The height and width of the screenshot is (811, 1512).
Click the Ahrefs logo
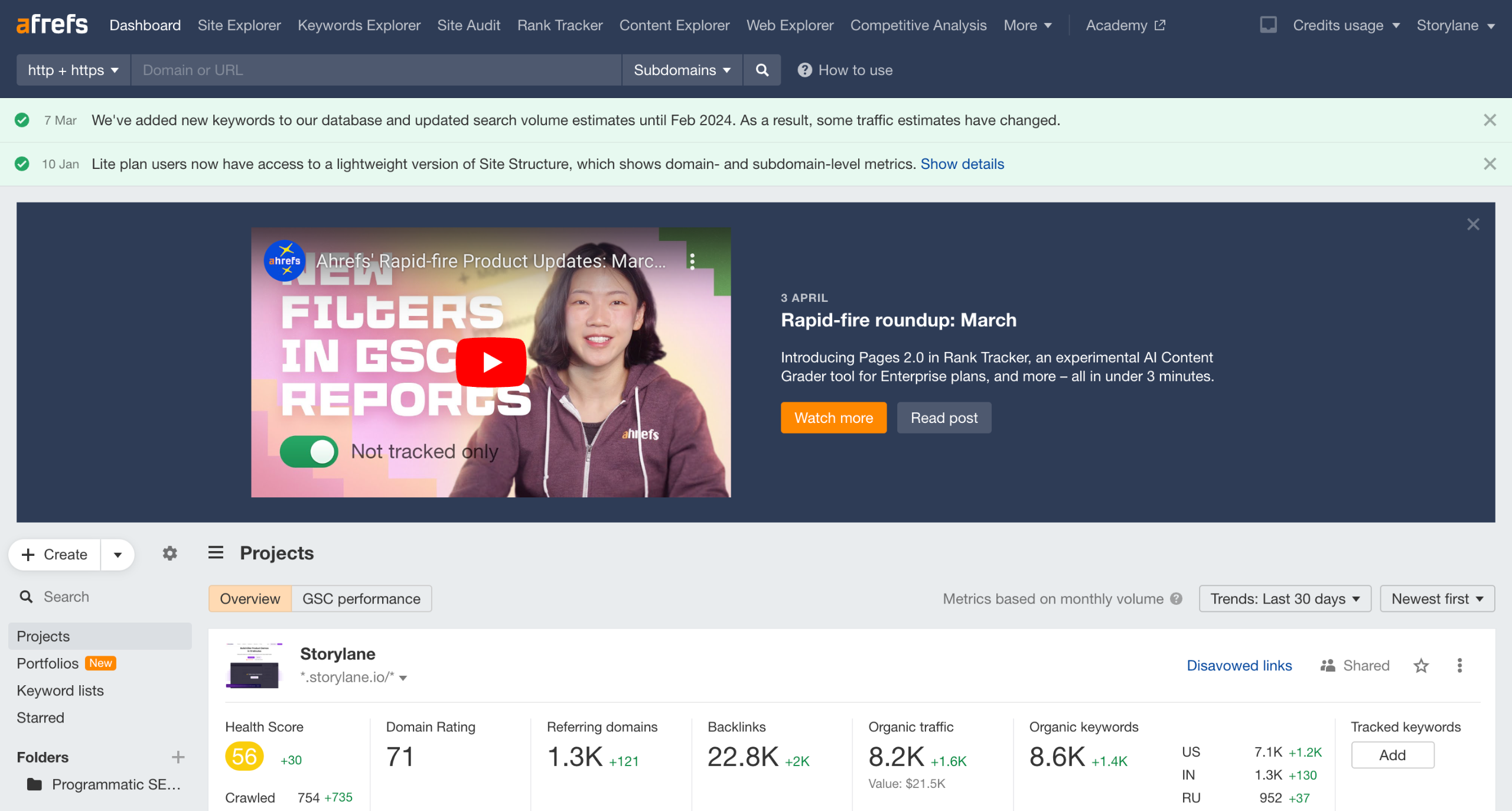(x=52, y=25)
